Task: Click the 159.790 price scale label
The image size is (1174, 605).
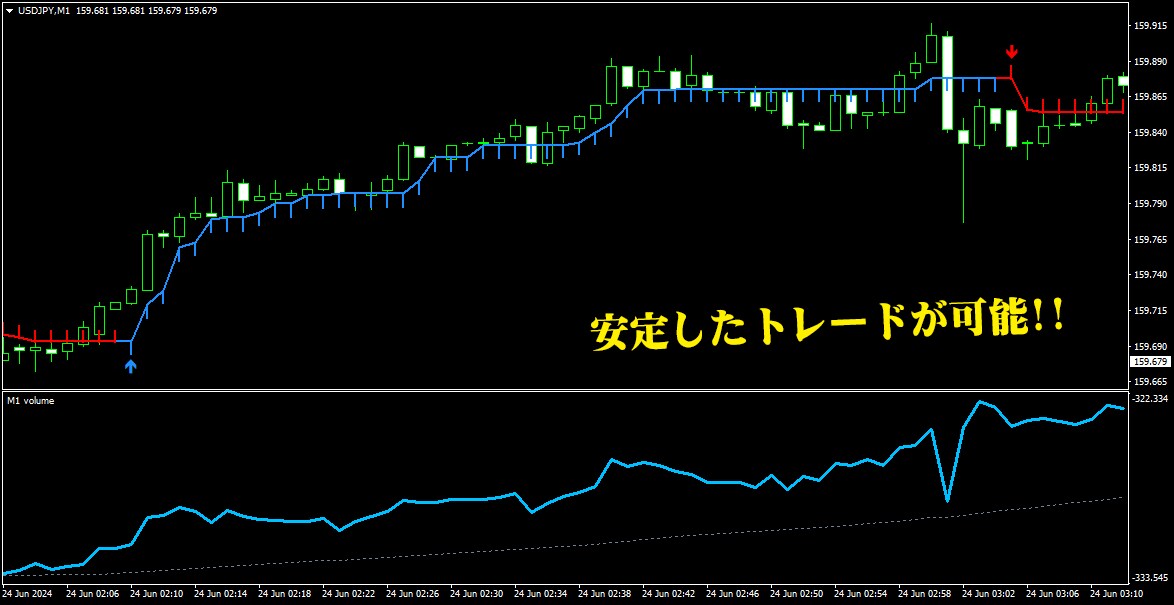Action: point(1151,204)
